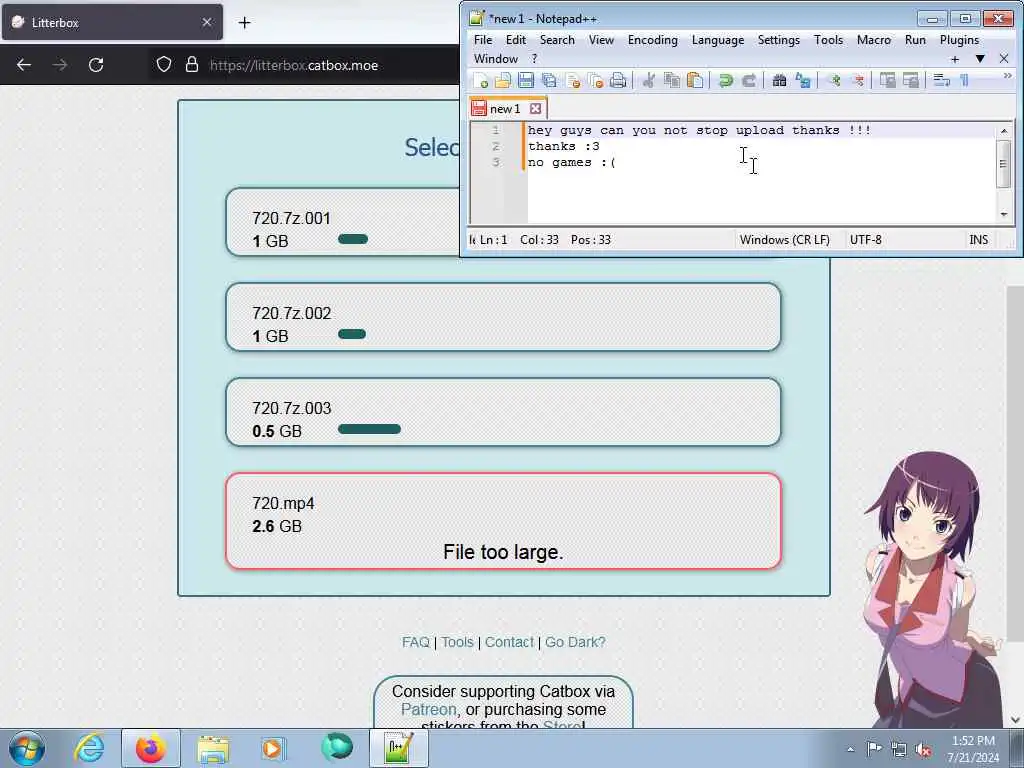This screenshot has height=768, width=1024.
Task: Click the 720.7z.001 upload progress bar
Action: (x=353, y=239)
